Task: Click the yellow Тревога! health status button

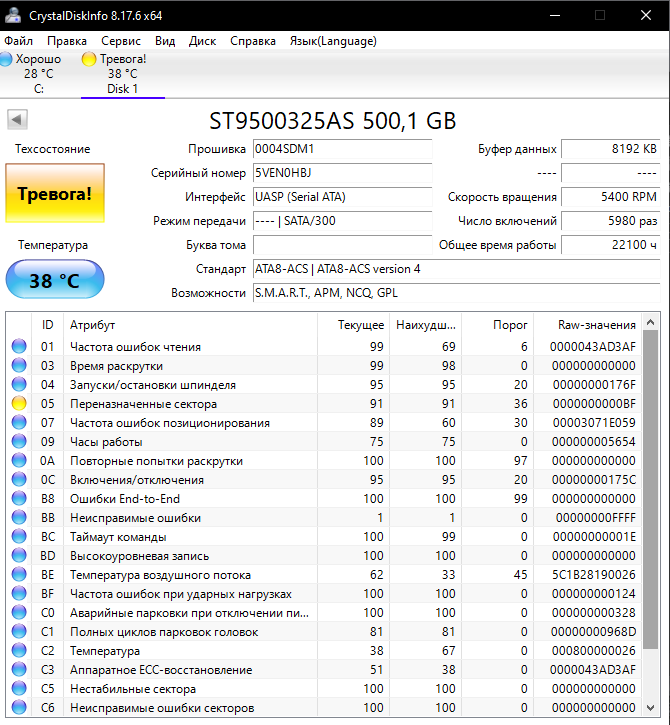Action: (x=55, y=193)
